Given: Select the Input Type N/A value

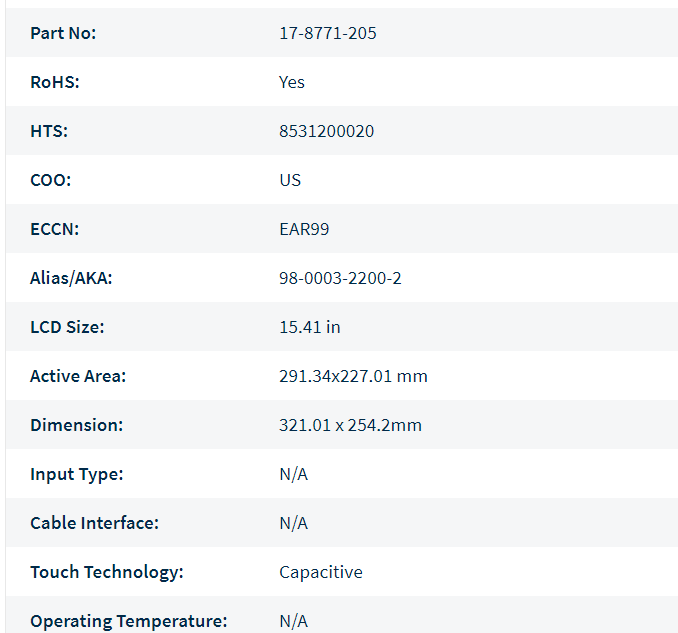Looking at the screenshot, I should coord(294,474).
